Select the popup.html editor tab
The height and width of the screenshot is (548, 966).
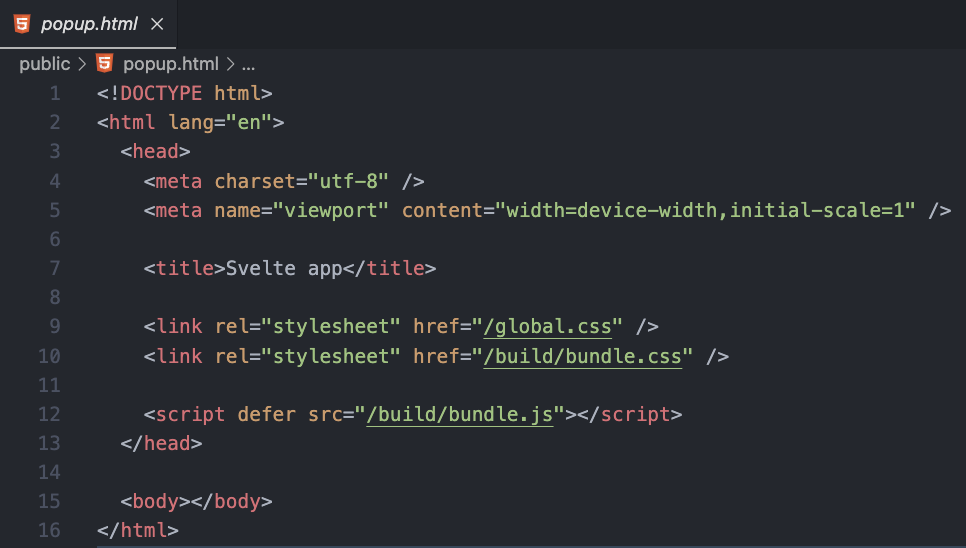coord(88,24)
